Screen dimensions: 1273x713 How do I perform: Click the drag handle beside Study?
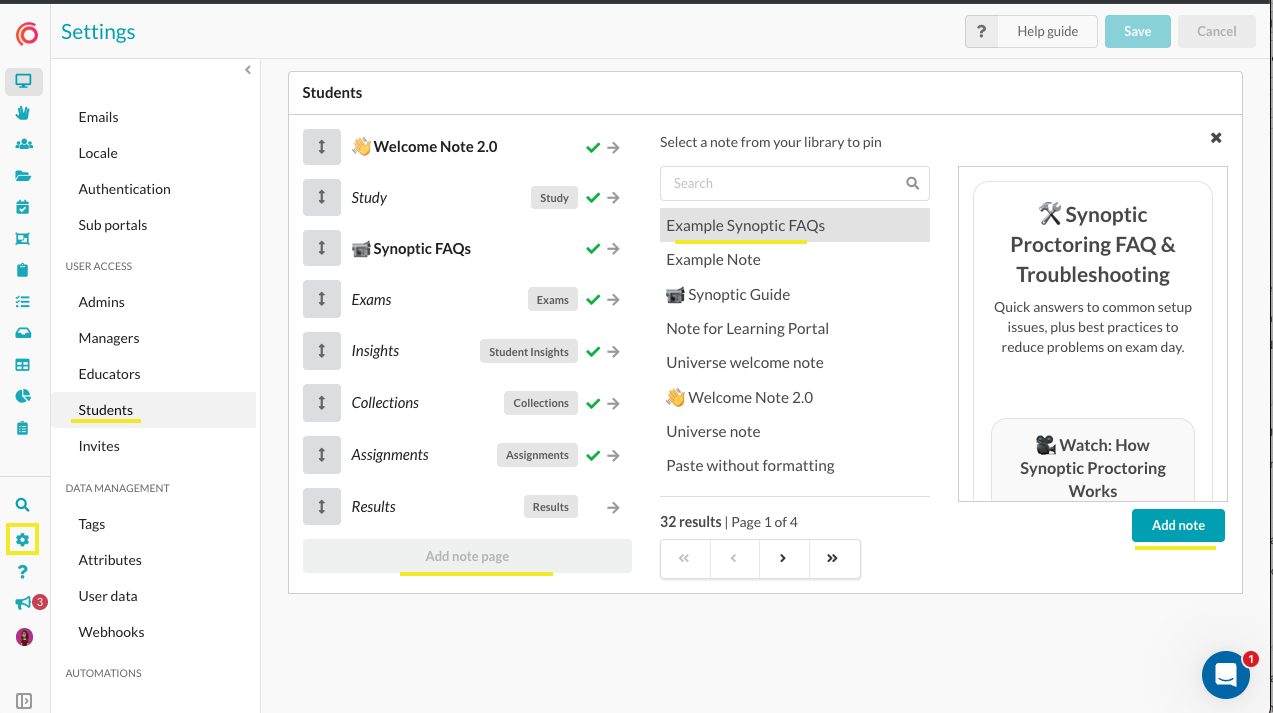point(321,198)
